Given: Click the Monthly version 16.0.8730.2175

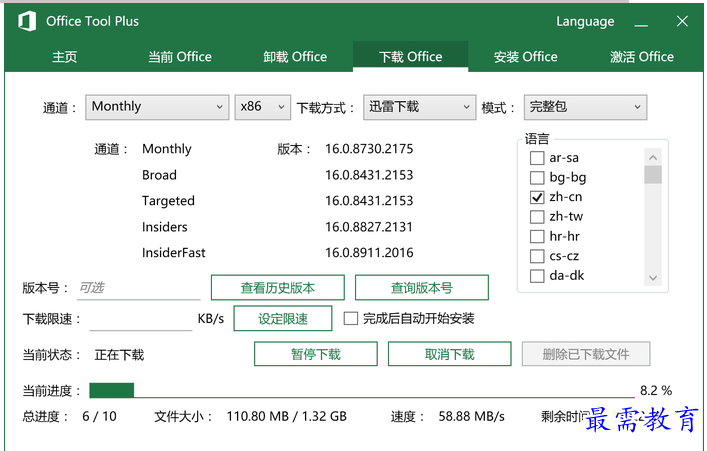Looking at the screenshot, I should 369,149.
